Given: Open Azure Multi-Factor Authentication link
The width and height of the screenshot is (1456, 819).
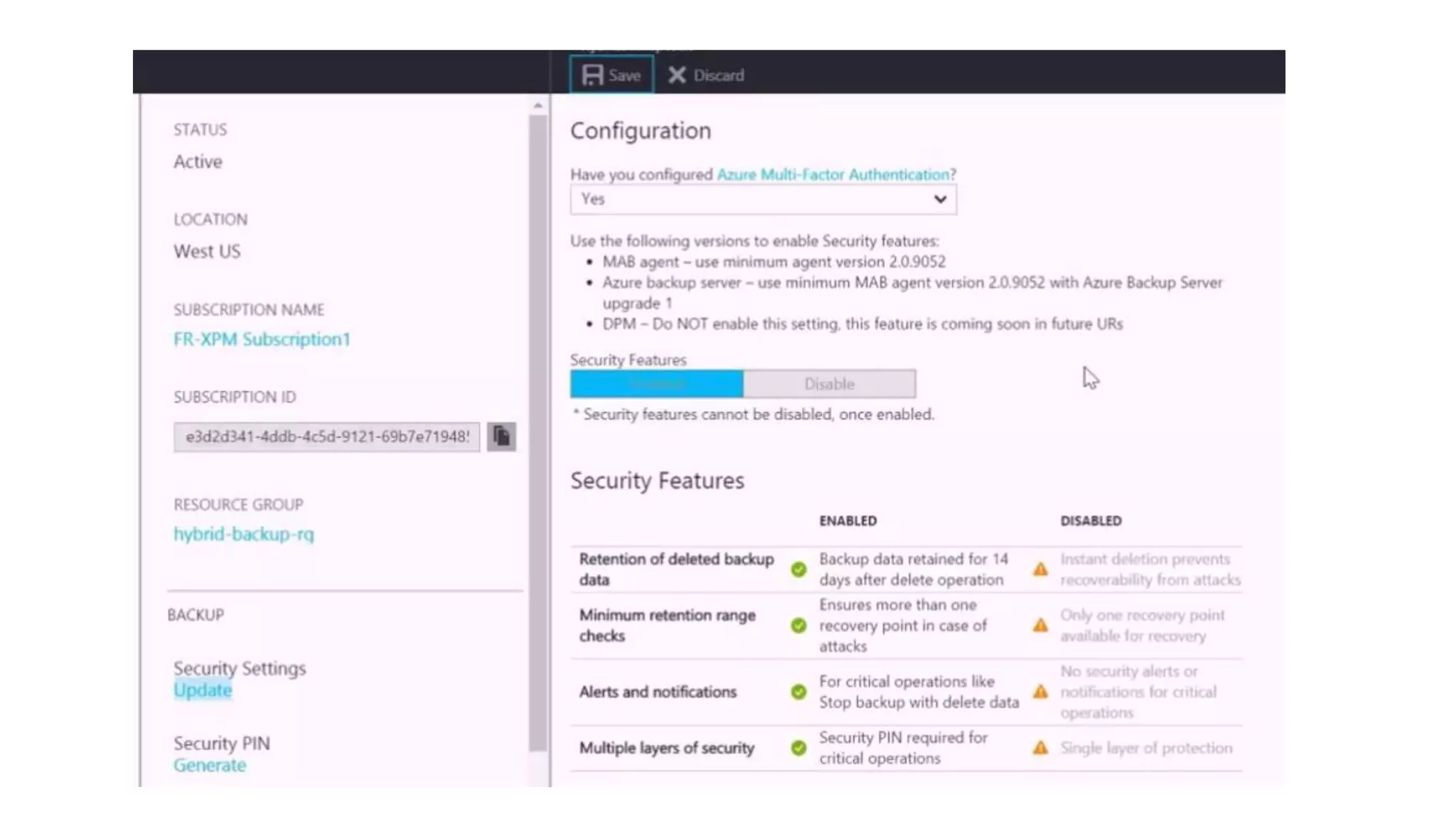Looking at the screenshot, I should [x=833, y=174].
